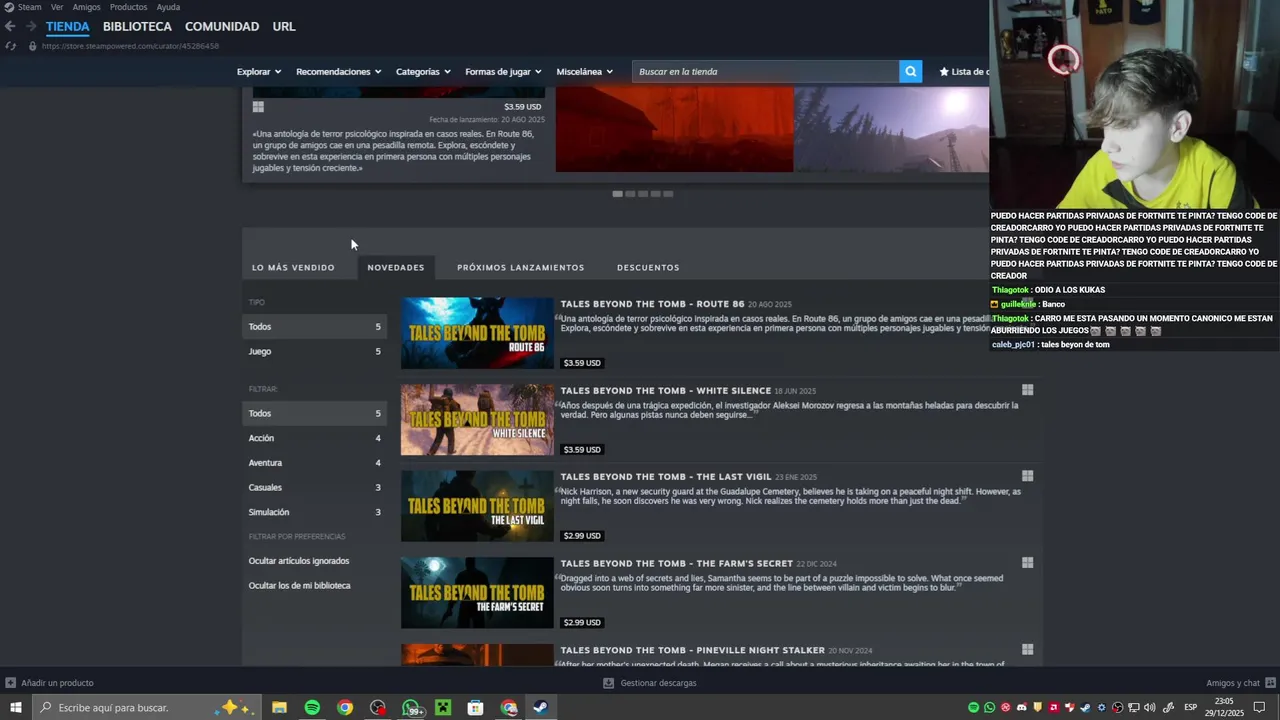Select Todos under Tipo filter
Image resolution: width=1280 pixels, height=720 pixels.
pyautogui.click(x=314, y=327)
